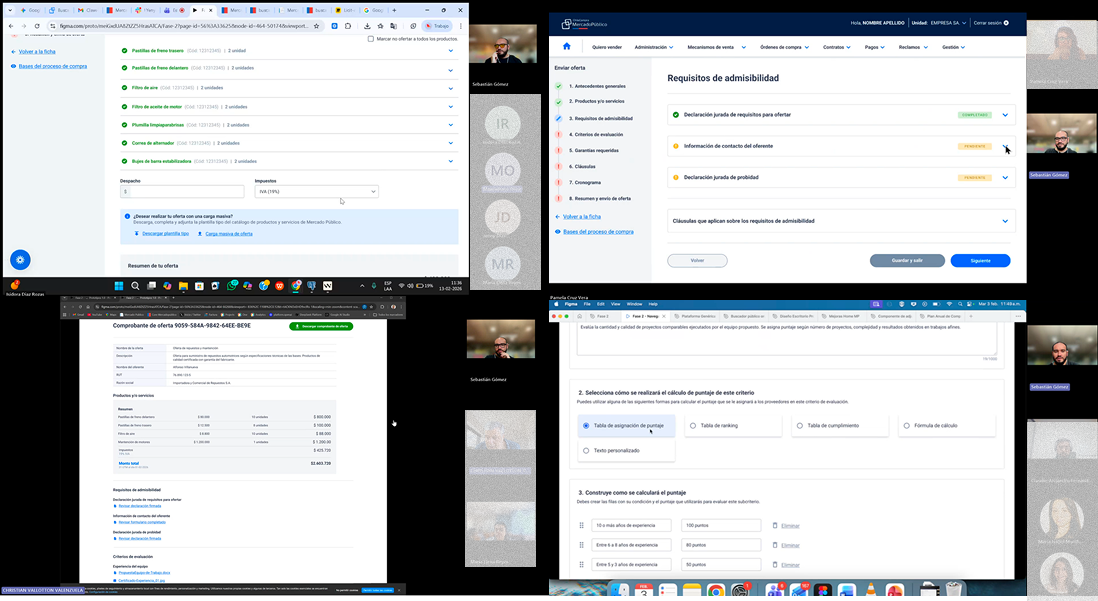Expand the 'Bujes de barra estabilizadora' row

click(x=450, y=161)
